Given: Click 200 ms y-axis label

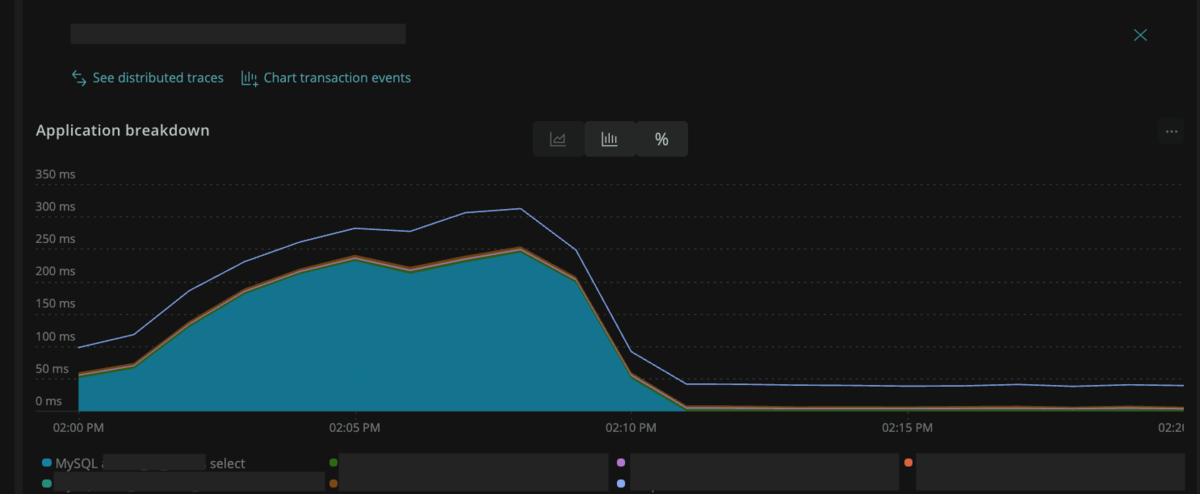Looking at the screenshot, I should pos(56,271).
